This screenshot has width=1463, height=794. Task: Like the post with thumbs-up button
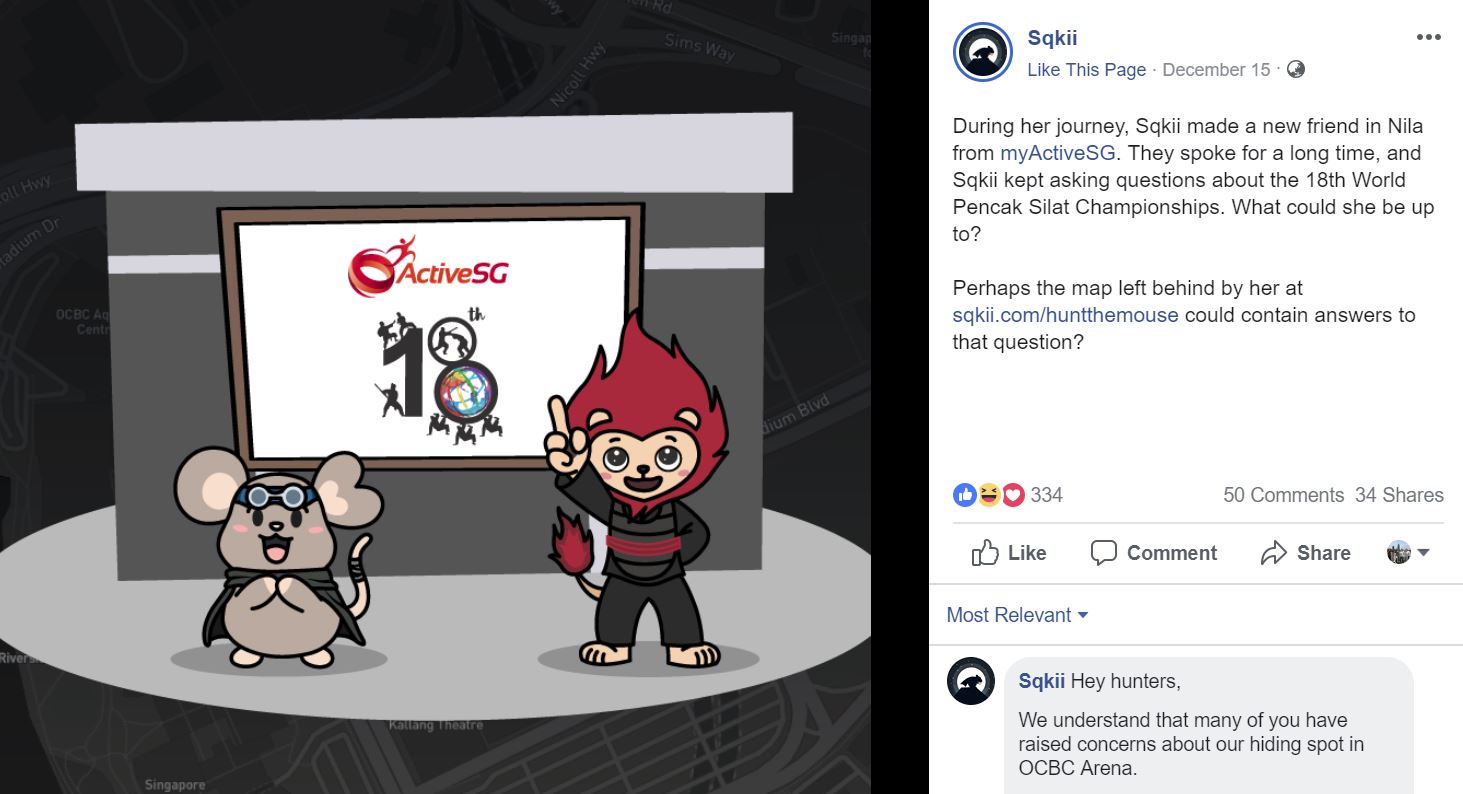tap(1009, 553)
